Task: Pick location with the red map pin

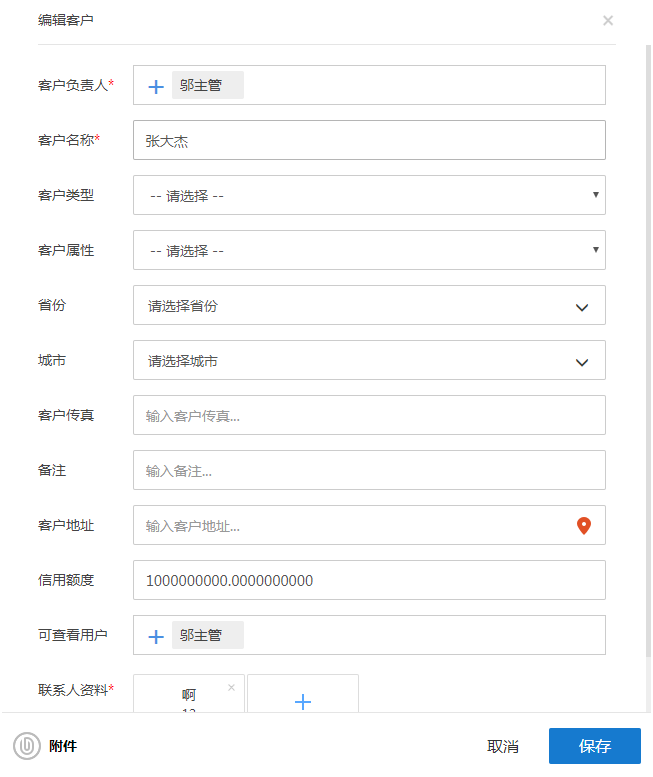Action: pos(584,525)
